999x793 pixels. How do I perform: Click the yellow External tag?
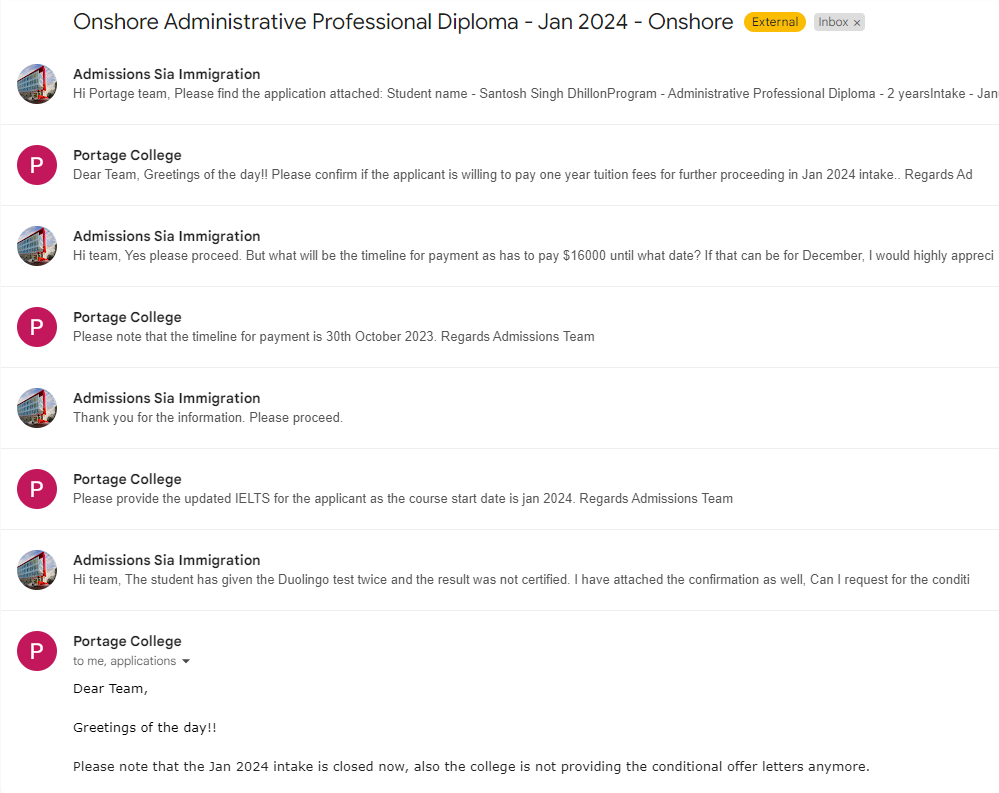(775, 22)
